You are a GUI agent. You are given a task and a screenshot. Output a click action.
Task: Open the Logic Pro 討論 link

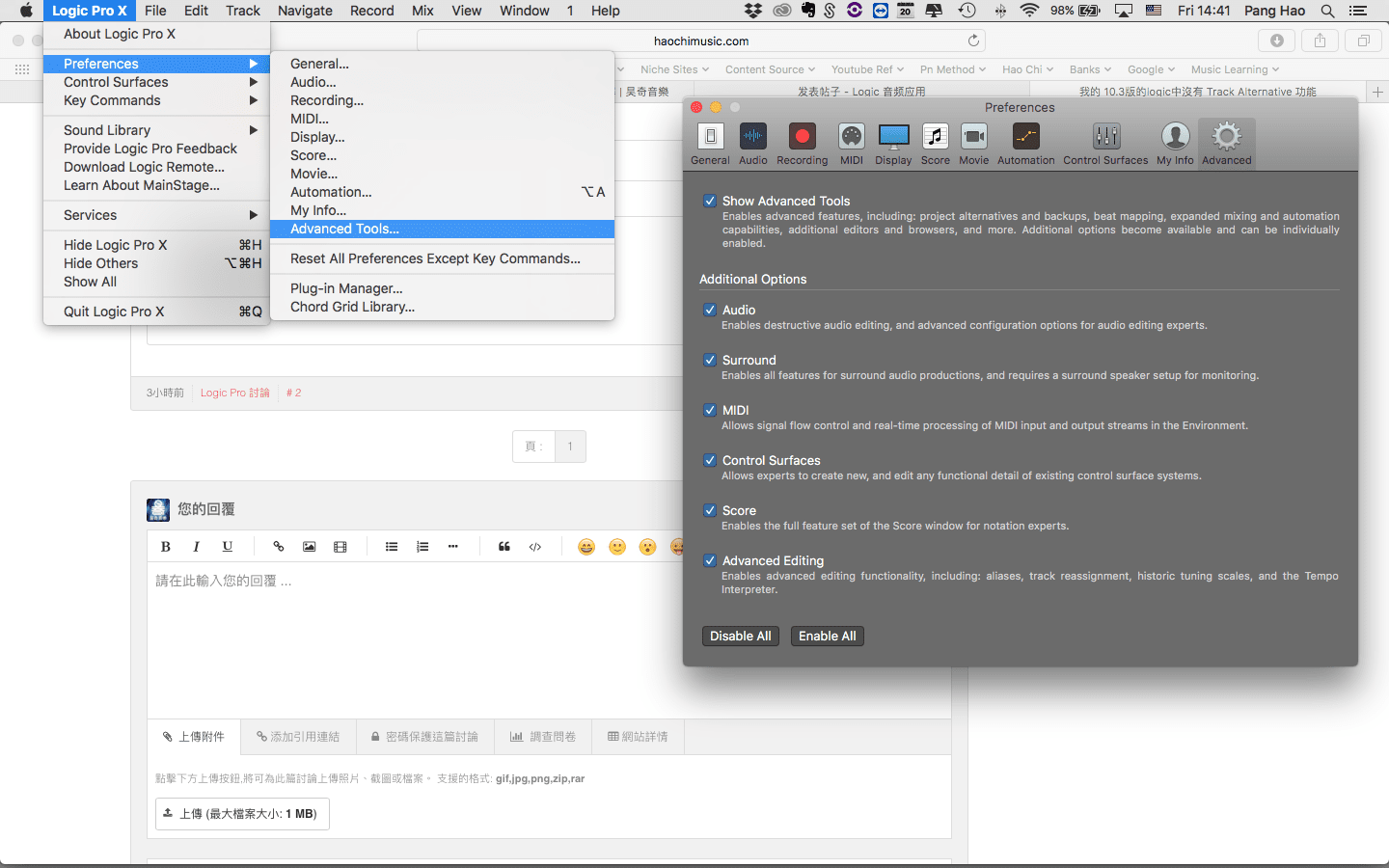click(235, 393)
